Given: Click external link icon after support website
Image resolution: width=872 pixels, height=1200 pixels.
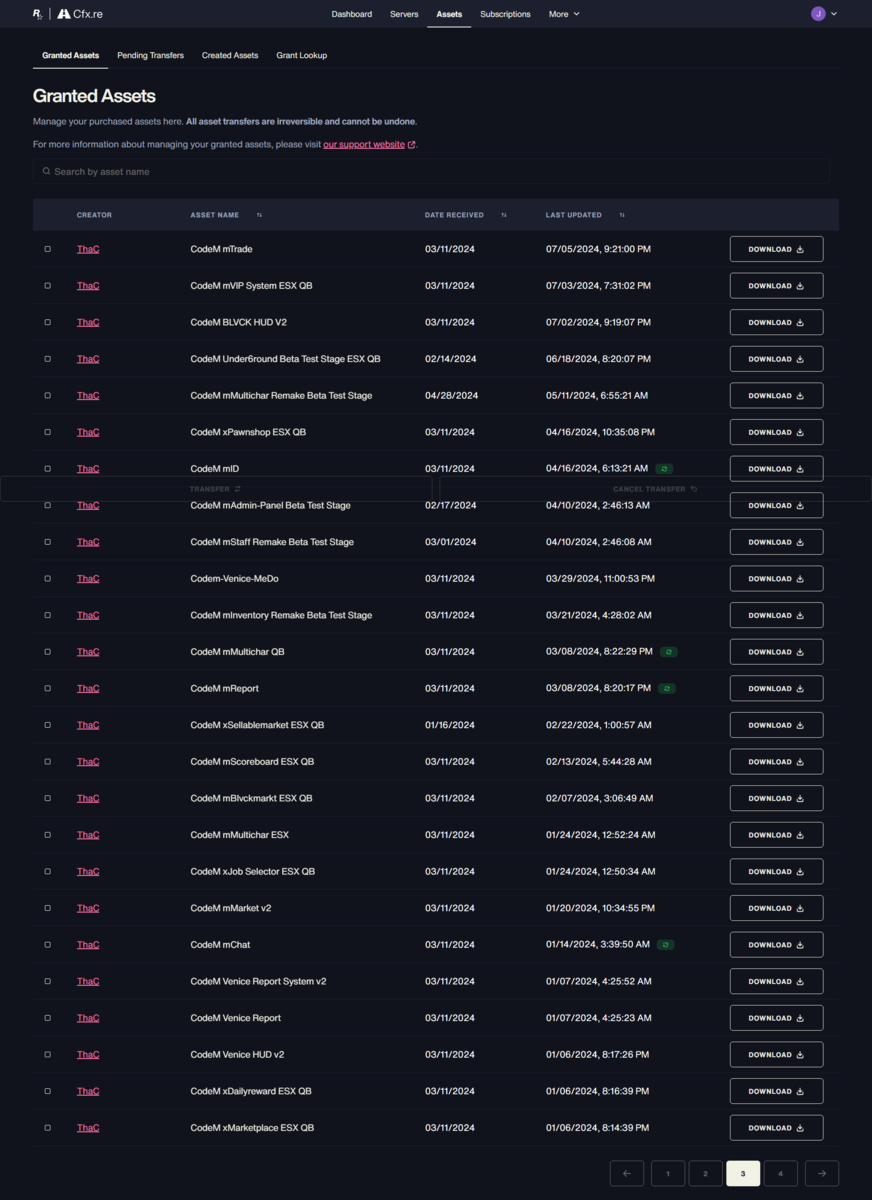Looking at the screenshot, I should (x=412, y=145).
